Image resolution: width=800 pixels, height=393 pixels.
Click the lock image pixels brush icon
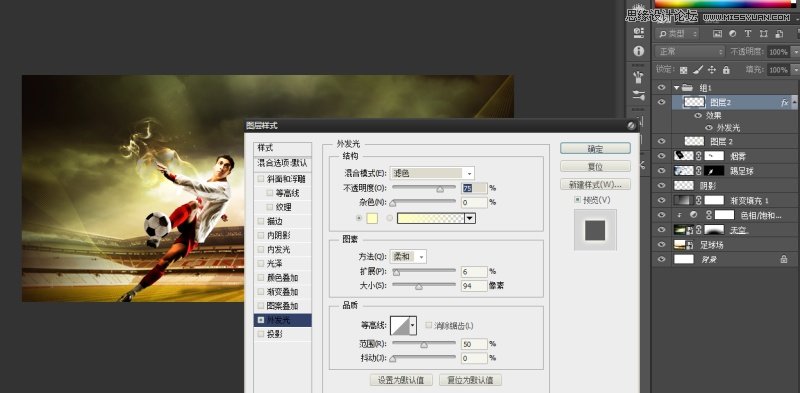(698, 70)
